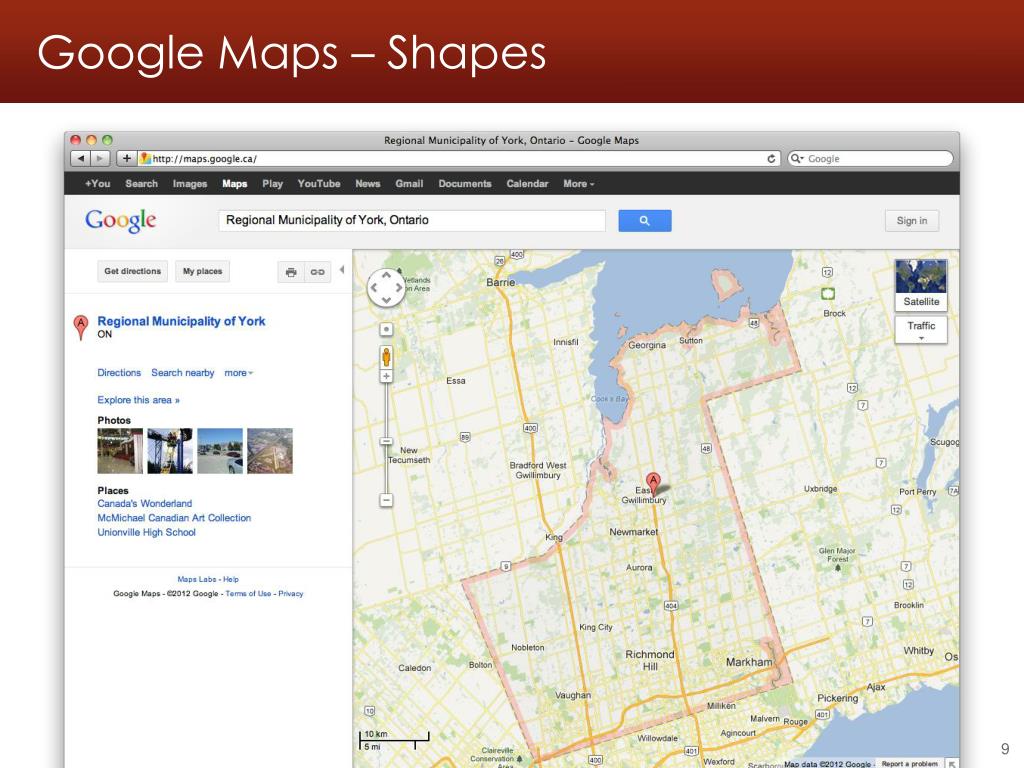Open Unionville High School link
The image size is (1024, 768).
[x=146, y=532]
